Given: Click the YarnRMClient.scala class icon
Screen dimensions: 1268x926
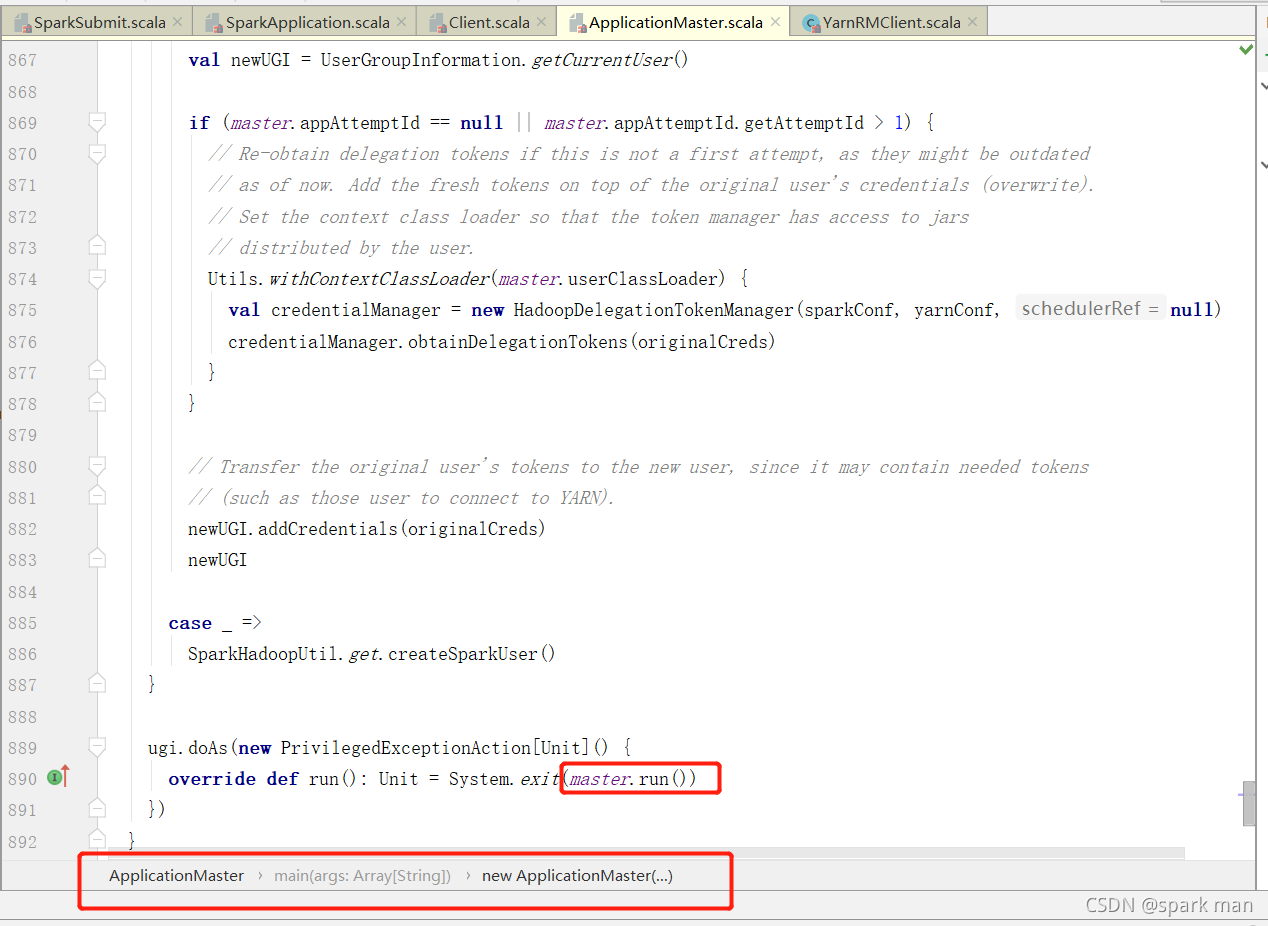Looking at the screenshot, I should [810, 22].
